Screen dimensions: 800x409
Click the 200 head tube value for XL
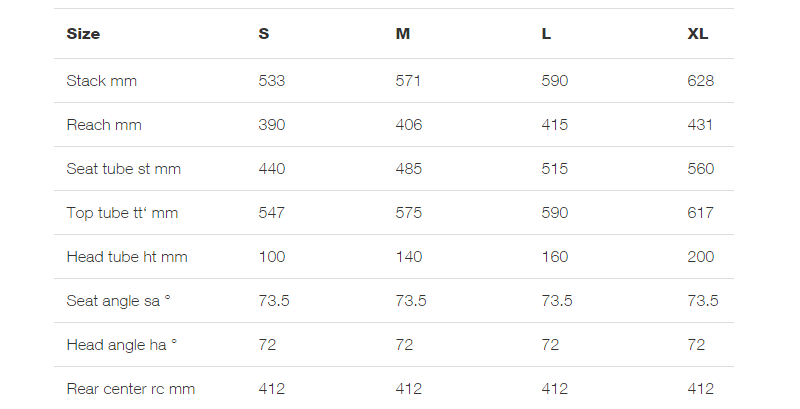tap(701, 257)
